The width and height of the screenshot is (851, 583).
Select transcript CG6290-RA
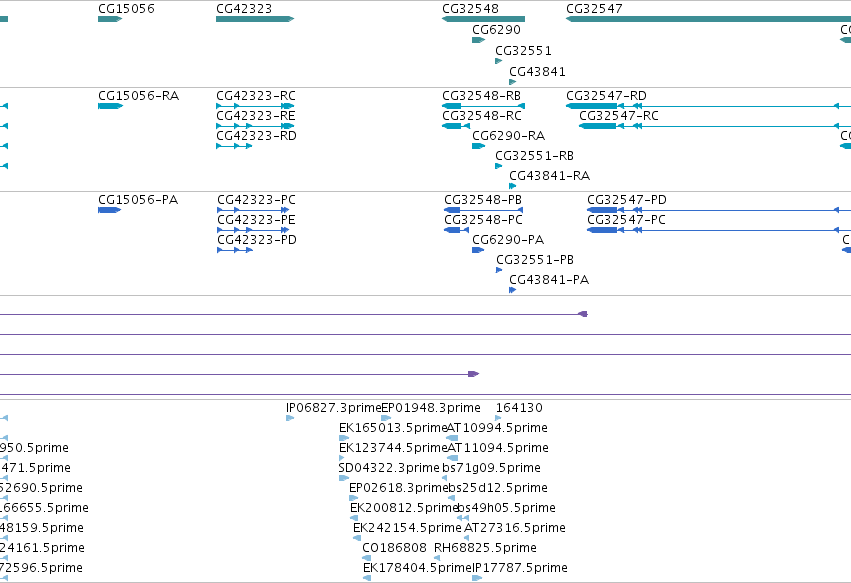[509, 136]
